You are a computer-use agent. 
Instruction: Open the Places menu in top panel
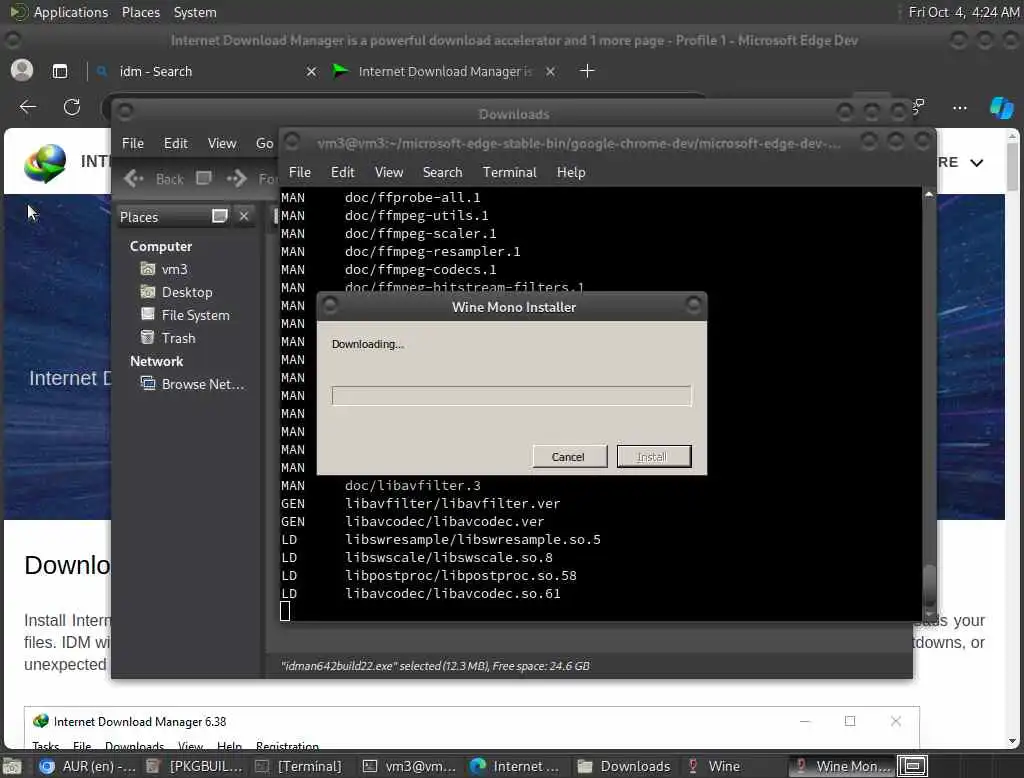tap(140, 12)
